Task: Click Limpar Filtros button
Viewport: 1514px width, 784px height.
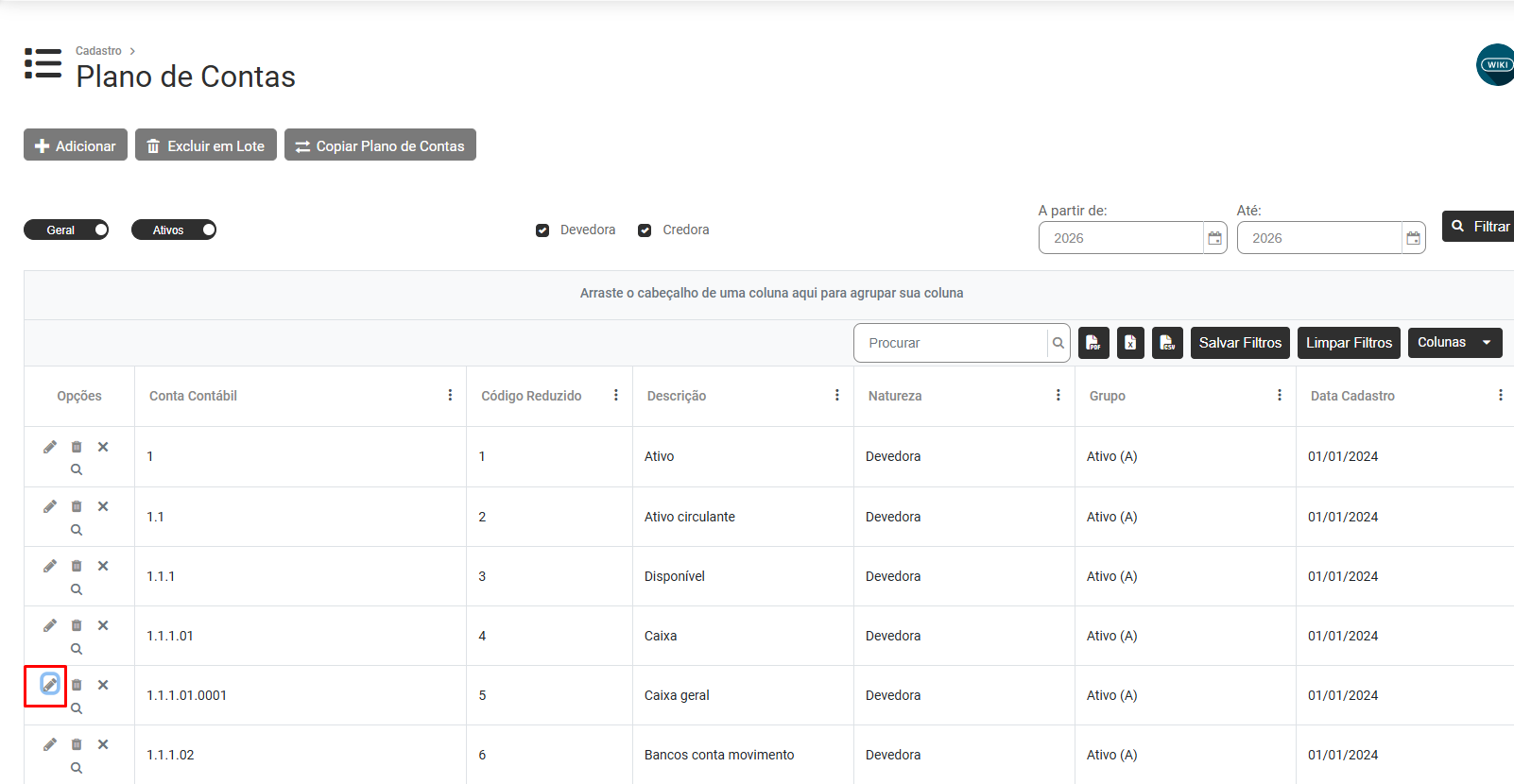Action: coord(1349,343)
